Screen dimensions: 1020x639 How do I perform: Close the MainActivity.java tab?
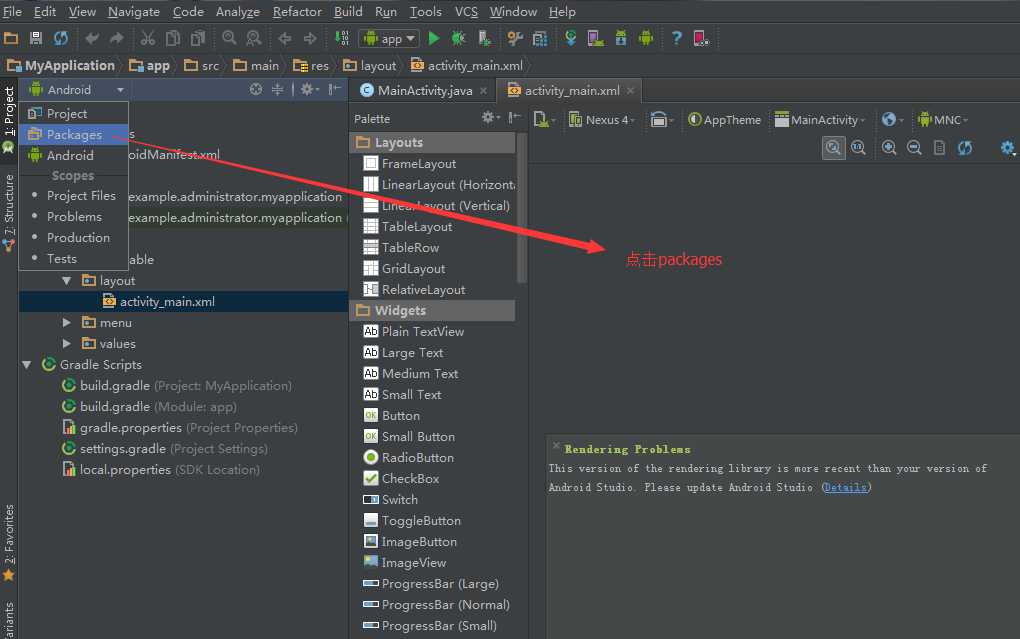[483, 90]
